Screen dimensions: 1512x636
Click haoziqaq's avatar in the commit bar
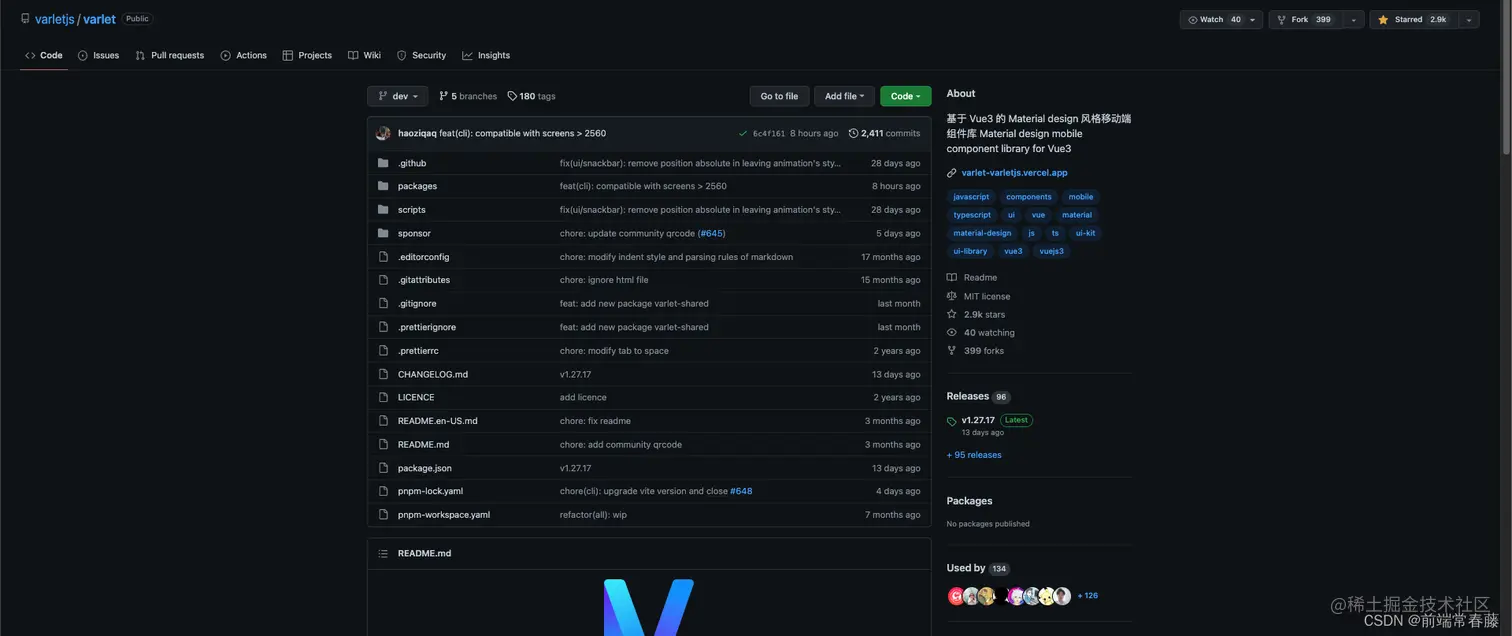click(383, 133)
